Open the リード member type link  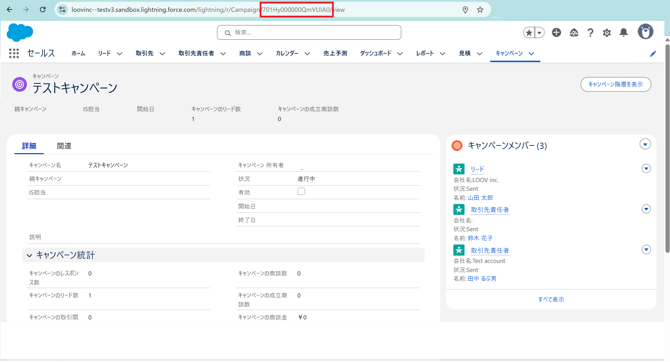[x=477, y=169]
